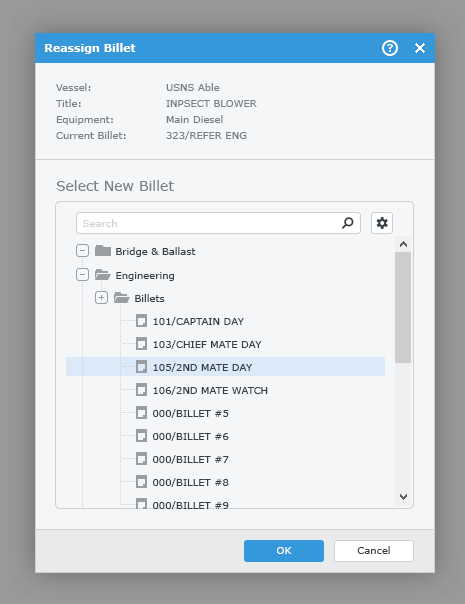Click the Bridge & Ballast folder icon
Viewport: 465px width, 604px height.
[x=103, y=251]
